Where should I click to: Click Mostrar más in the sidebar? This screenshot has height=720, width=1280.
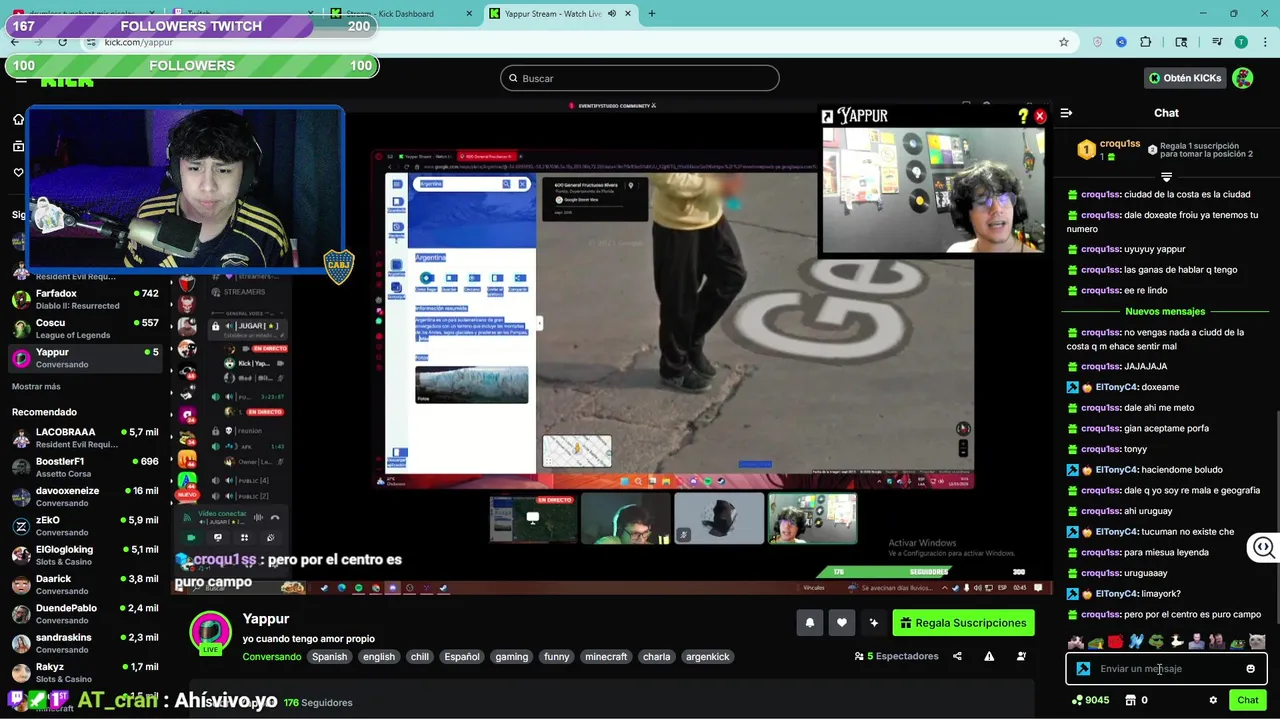pos(36,386)
